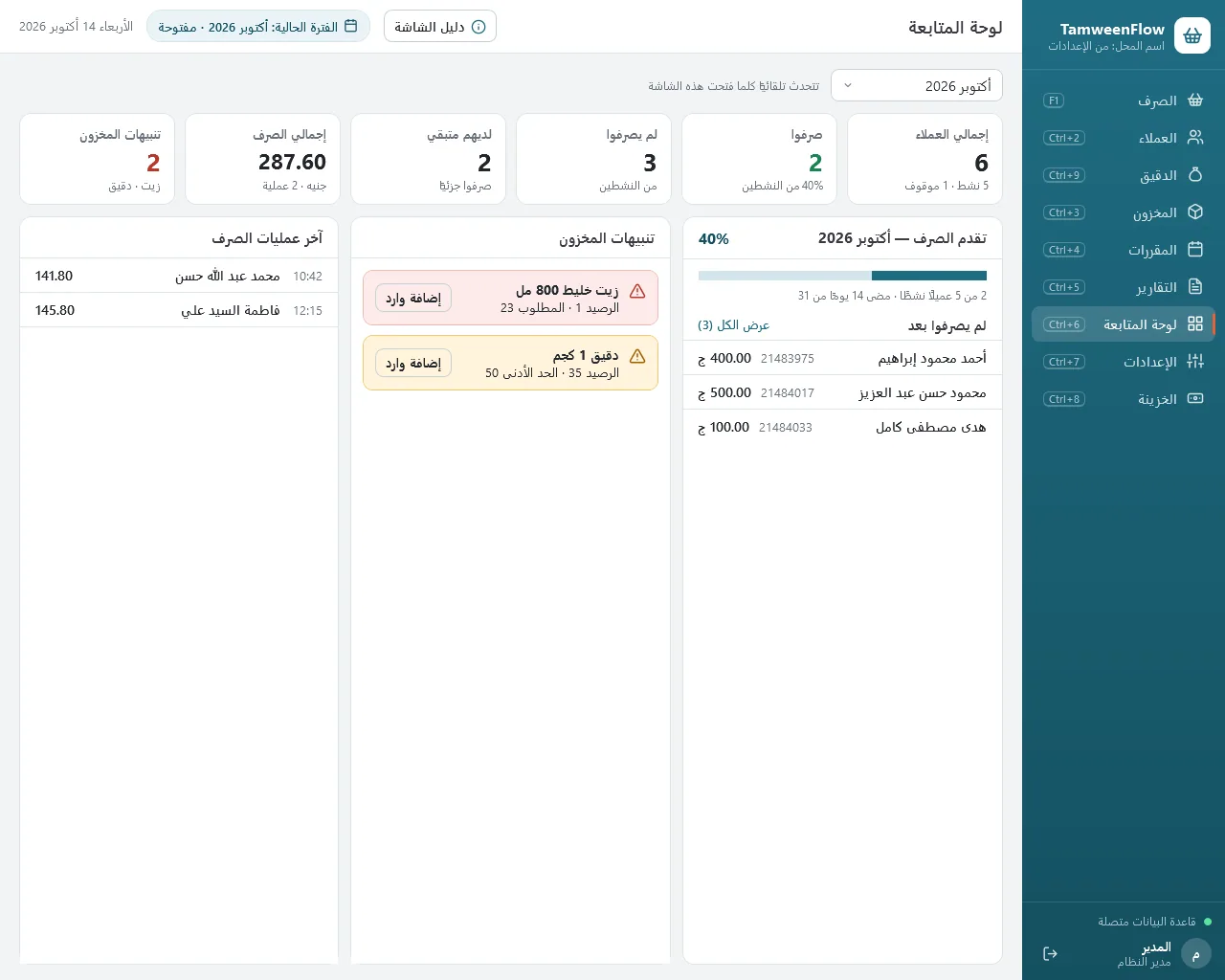Click the people icon beside العملاء
Viewport: 1225px width, 980px height.
click(x=1195, y=138)
